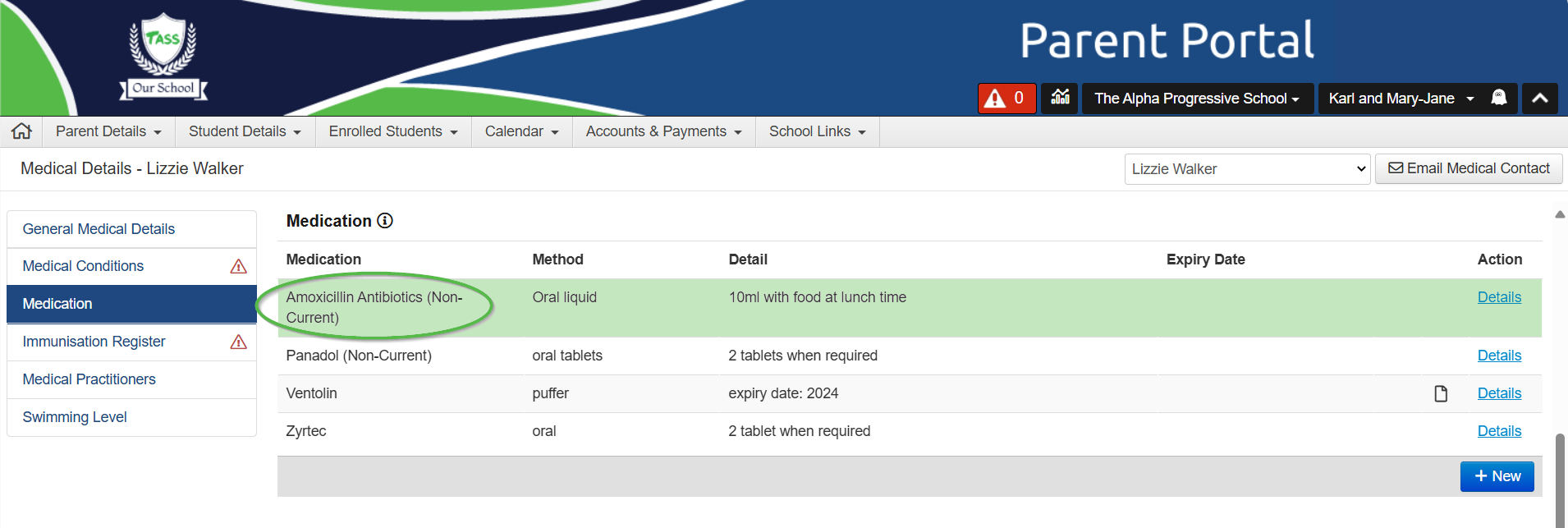Viewport: 1568px width, 528px height.
Task: Open the Calendar menu
Action: (x=521, y=131)
